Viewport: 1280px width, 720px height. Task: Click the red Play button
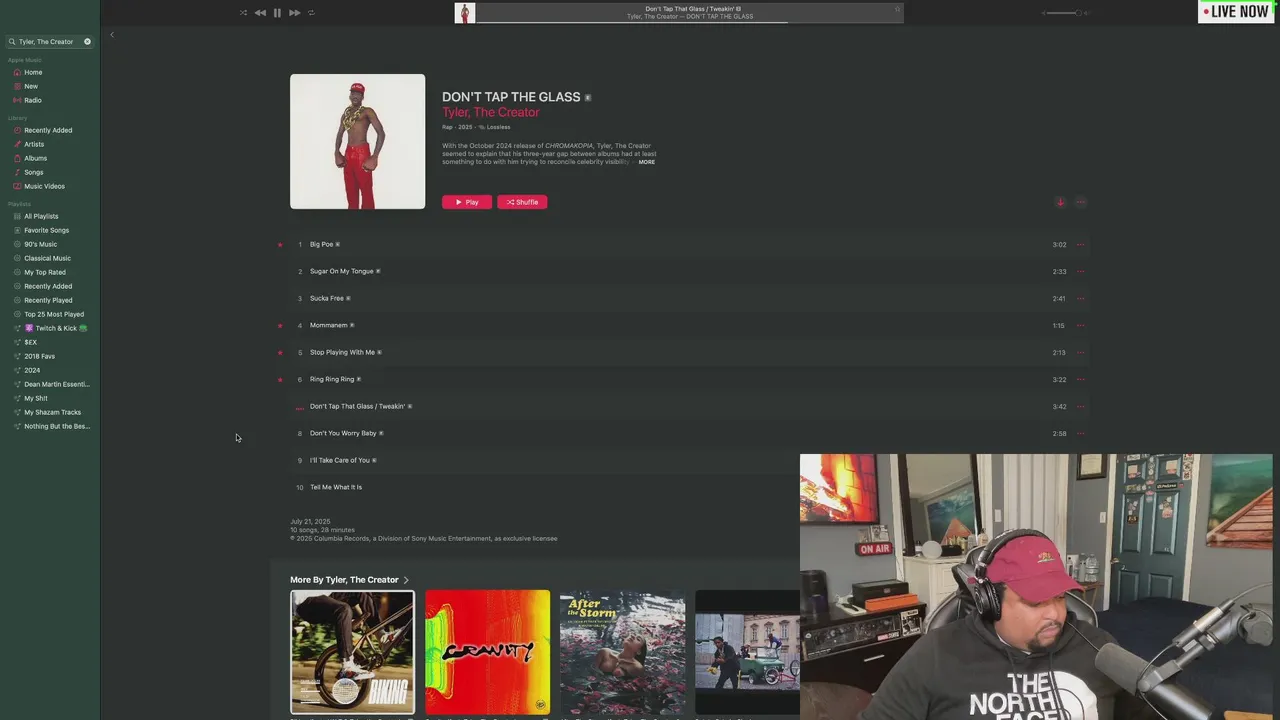pos(467,202)
